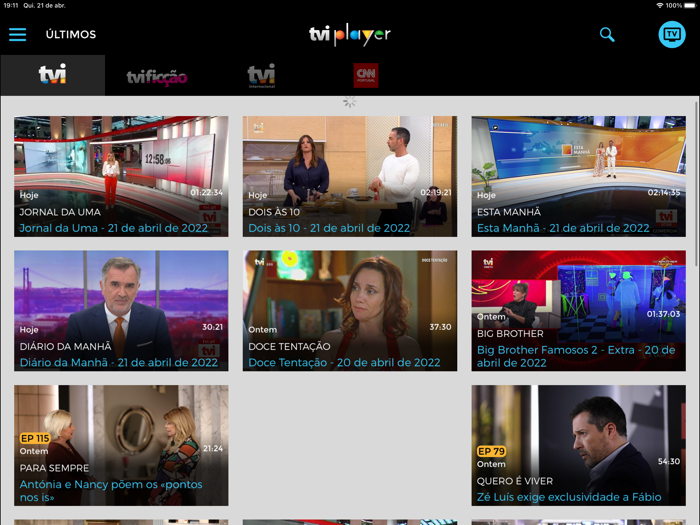Screen dimensions: 700x525
Task: Open the Jornal da Uma video thumbnail
Action: (121, 176)
